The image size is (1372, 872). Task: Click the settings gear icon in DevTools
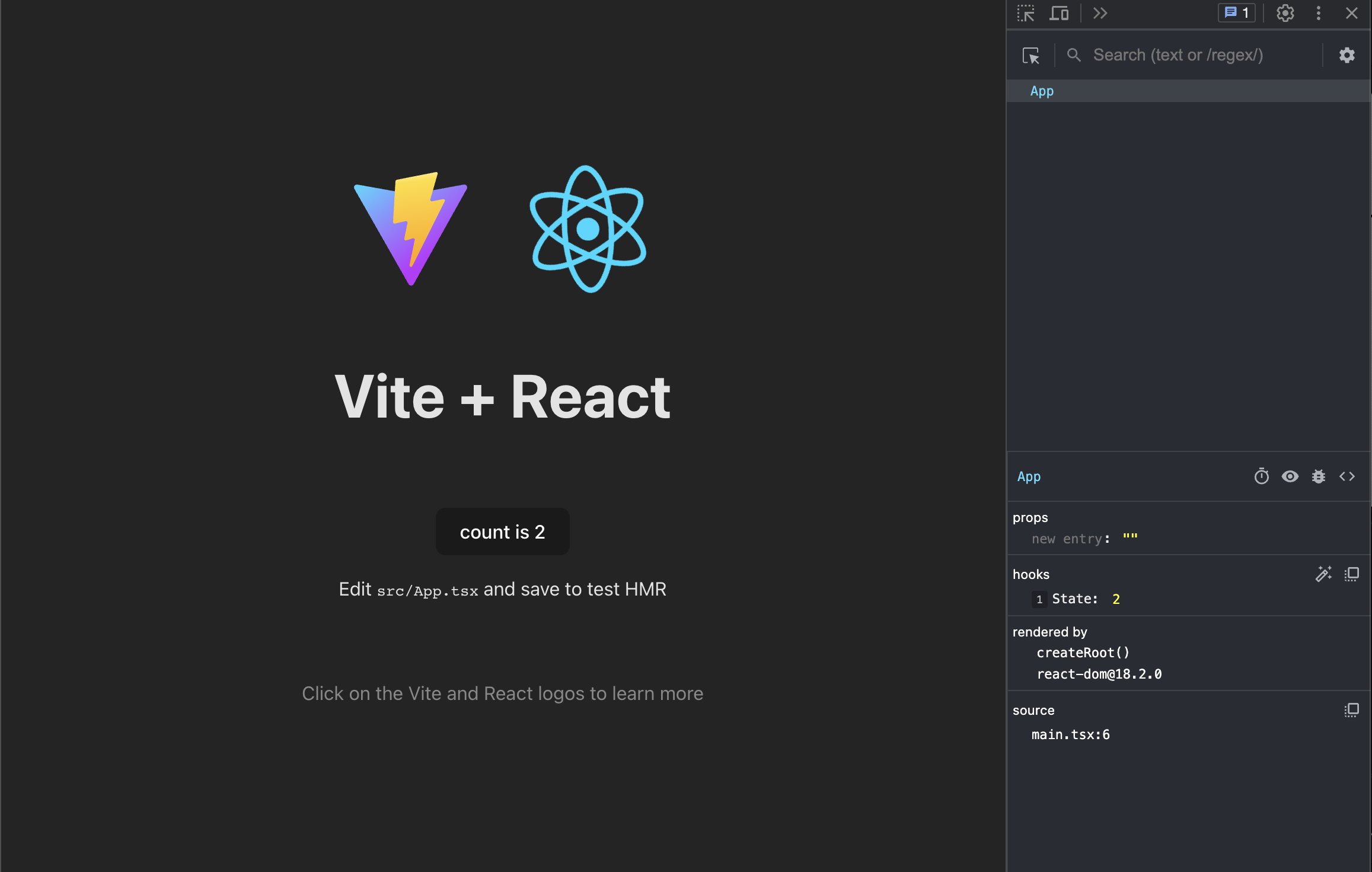pyautogui.click(x=1283, y=13)
